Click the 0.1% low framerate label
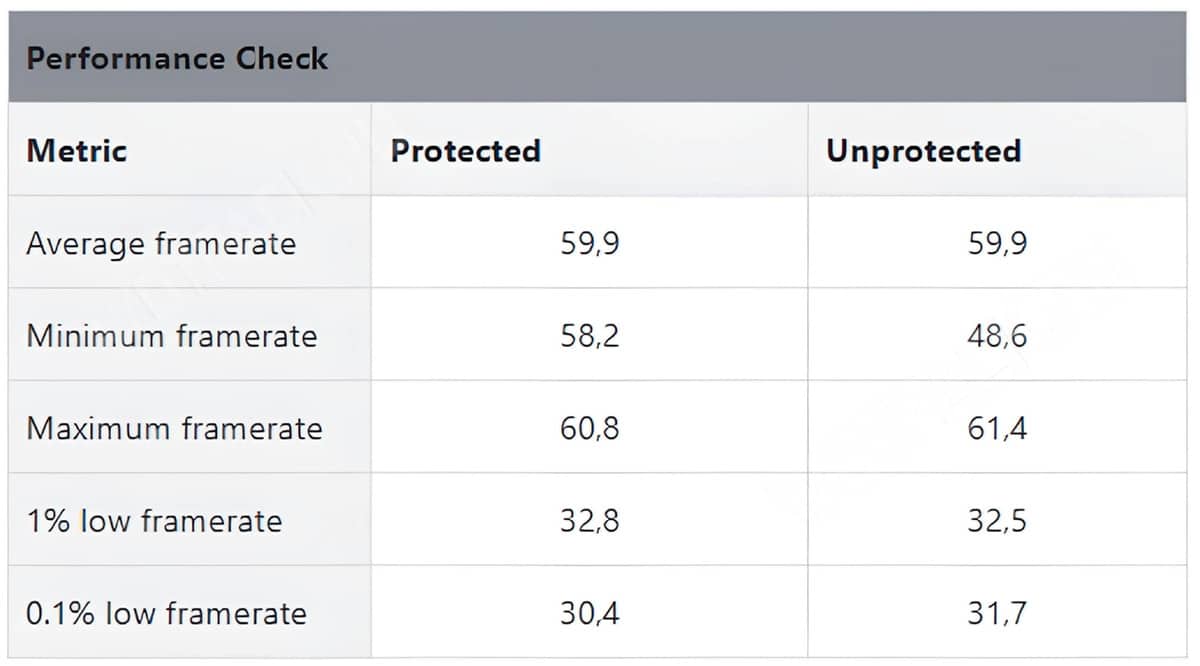The width and height of the screenshot is (1200, 666). coord(166,613)
